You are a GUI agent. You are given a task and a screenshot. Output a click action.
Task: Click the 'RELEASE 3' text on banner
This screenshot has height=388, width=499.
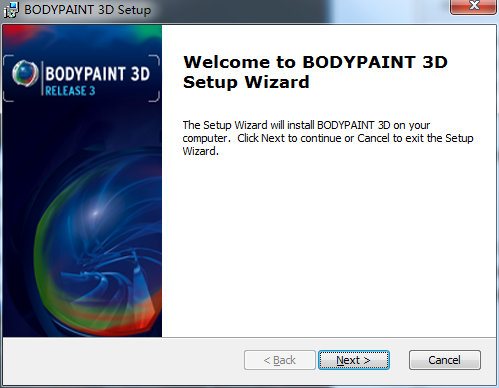[70, 91]
